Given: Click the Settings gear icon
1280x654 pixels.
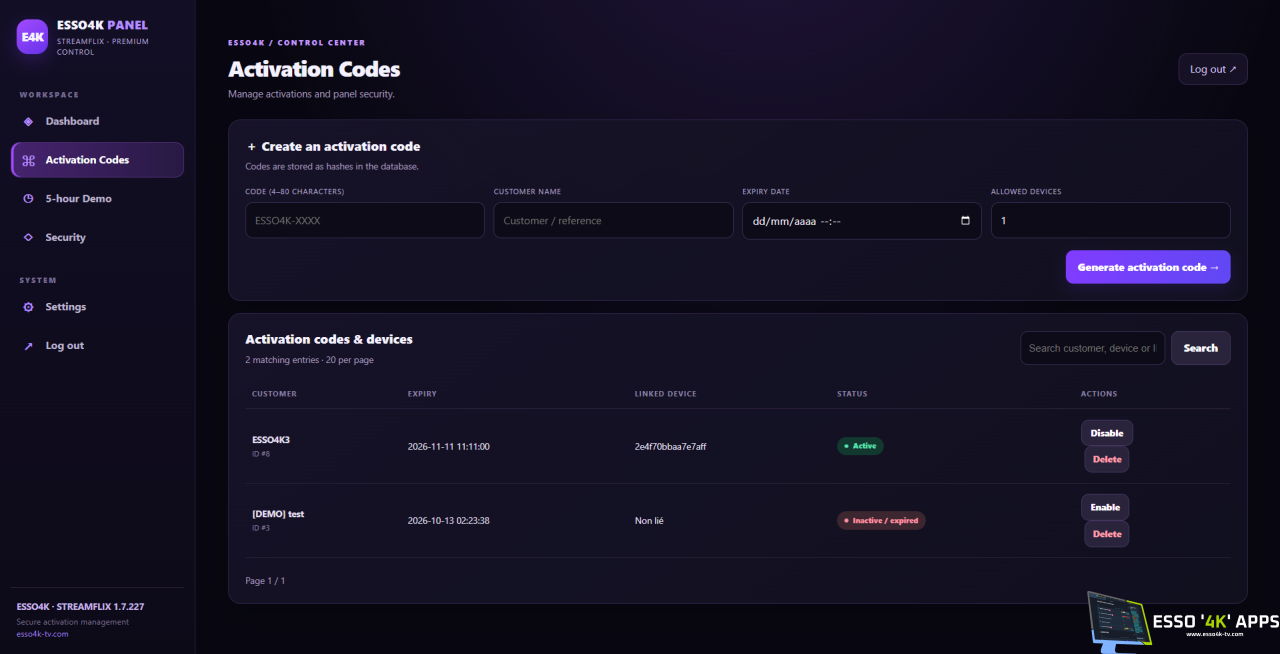Looking at the screenshot, I should 28,307.
